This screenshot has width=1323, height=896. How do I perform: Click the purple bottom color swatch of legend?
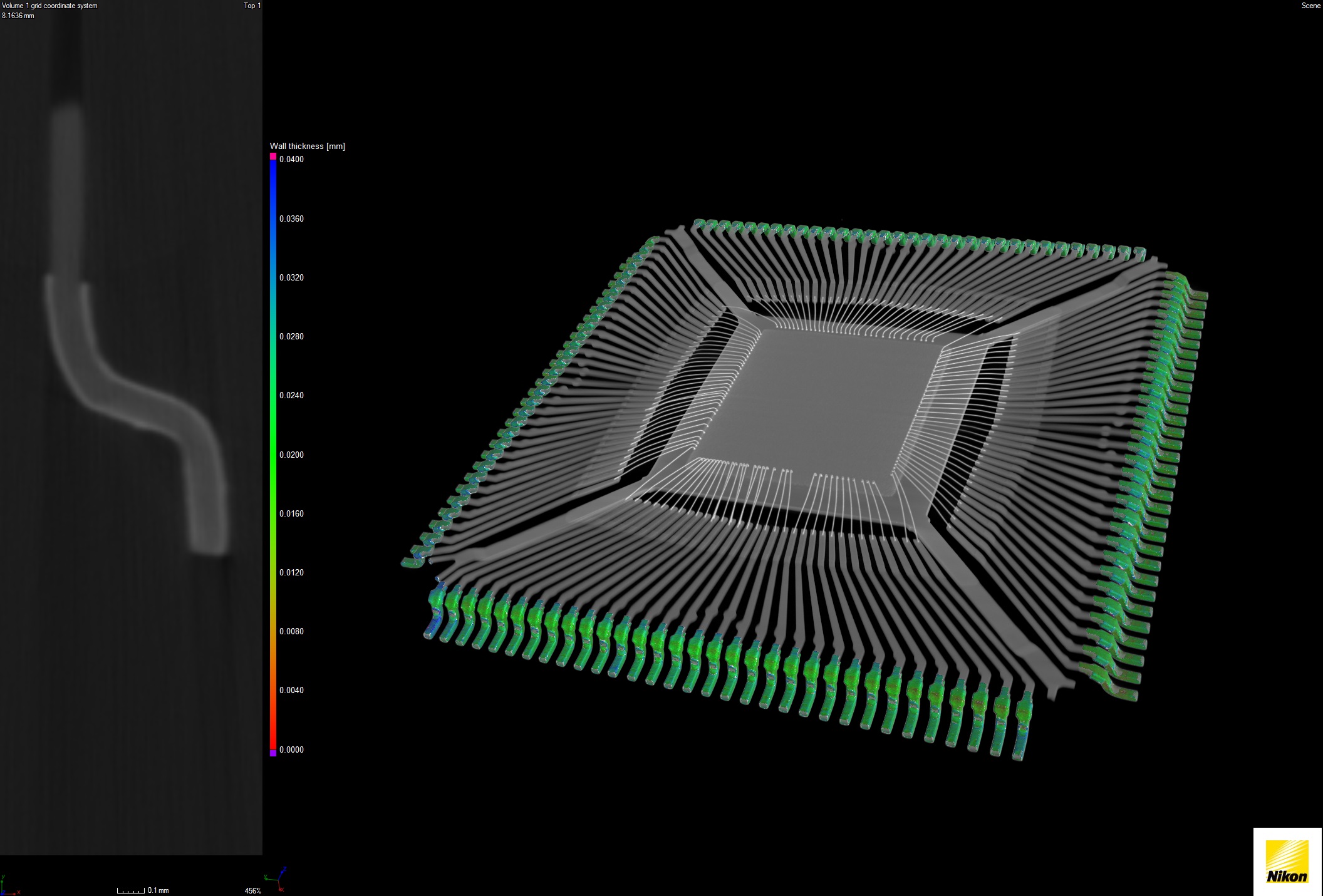pyautogui.click(x=273, y=753)
